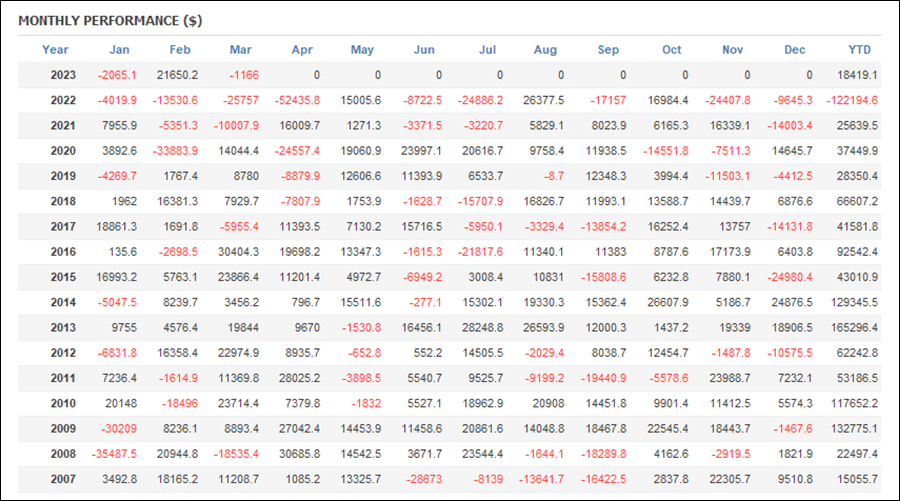
Task: Click 2019 August value -8.7
Action: tap(554, 176)
